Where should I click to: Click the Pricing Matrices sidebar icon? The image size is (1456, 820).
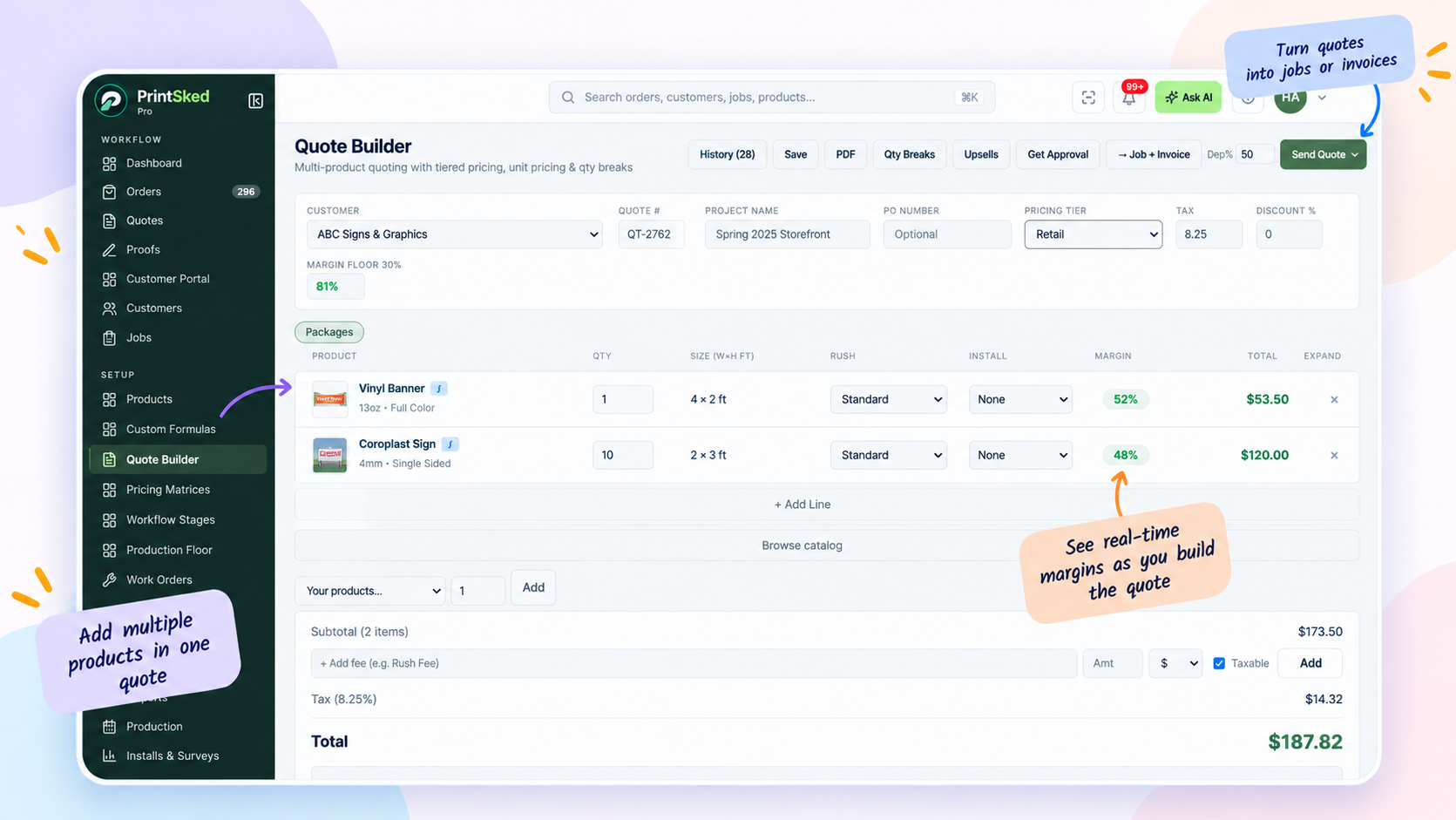(x=109, y=491)
